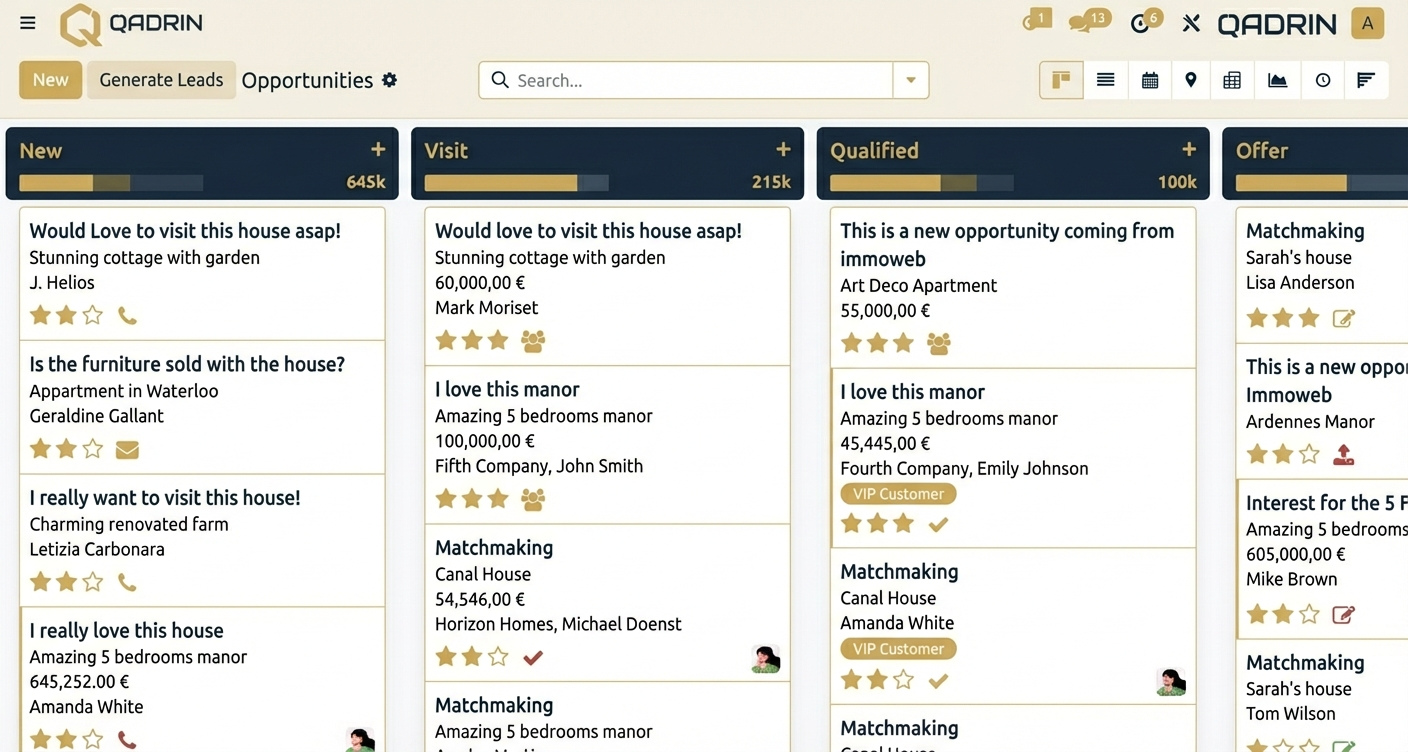
Task: Select the Kanban view tab
Action: click(1061, 80)
